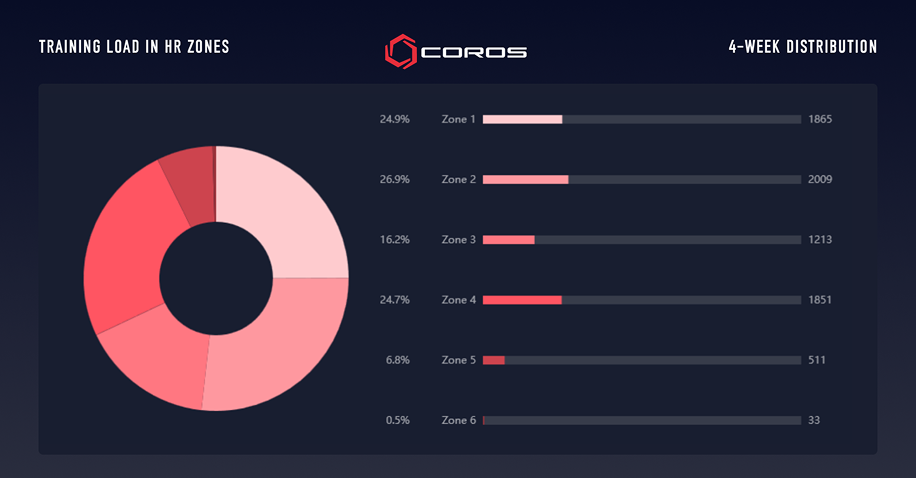This screenshot has width=916, height=478.
Task: Select the Zone 1 progress bar
Action: pos(642,119)
